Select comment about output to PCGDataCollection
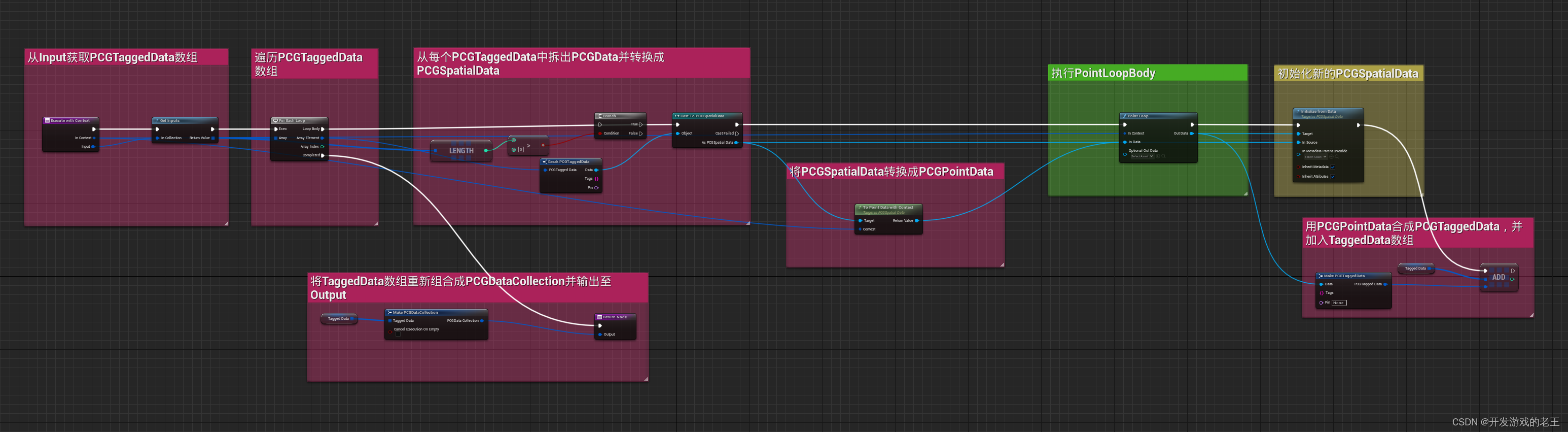Screen dimensions: 1568x432 (478, 288)
